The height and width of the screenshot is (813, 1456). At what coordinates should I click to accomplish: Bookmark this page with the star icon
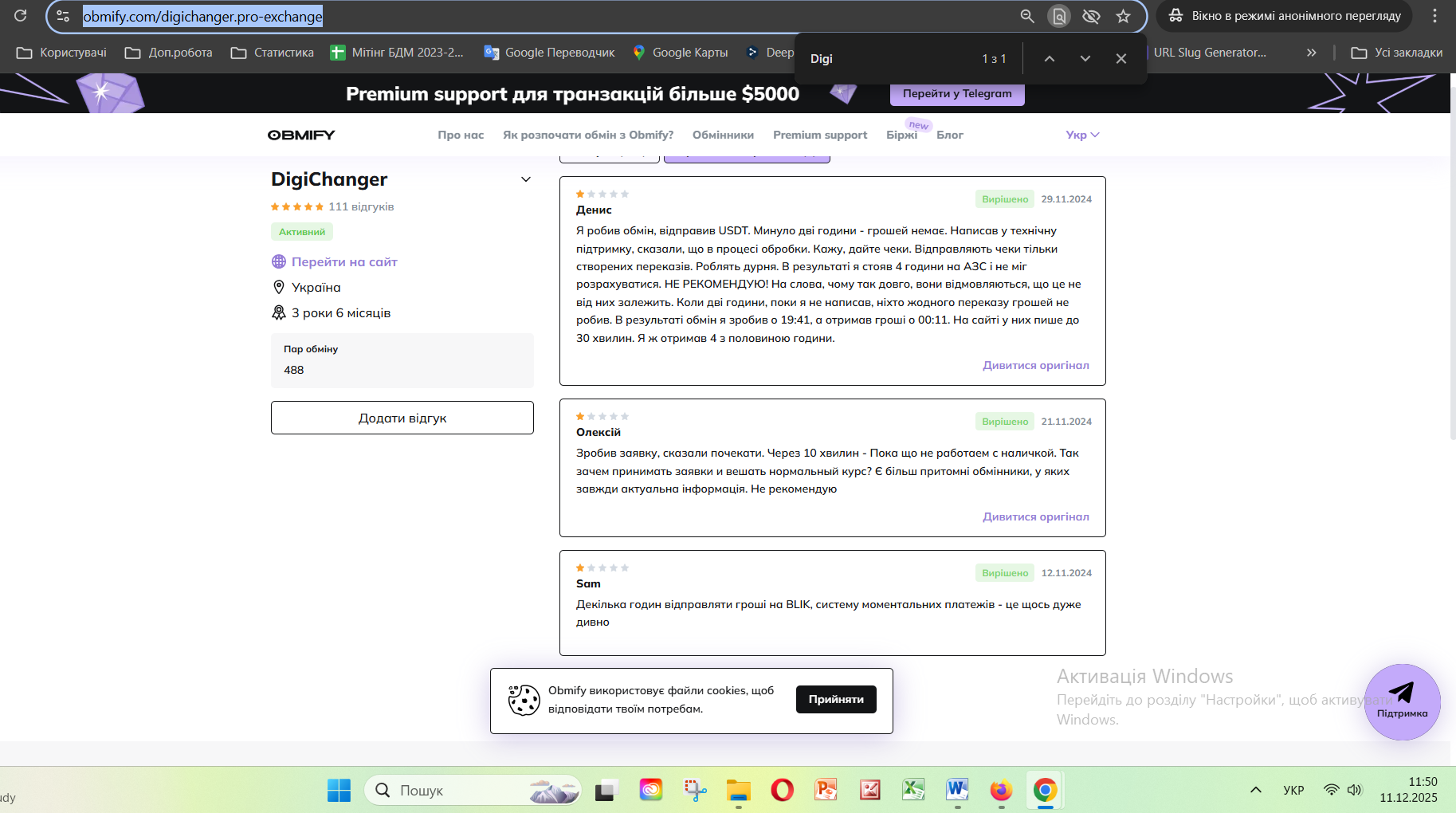[1123, 16]
